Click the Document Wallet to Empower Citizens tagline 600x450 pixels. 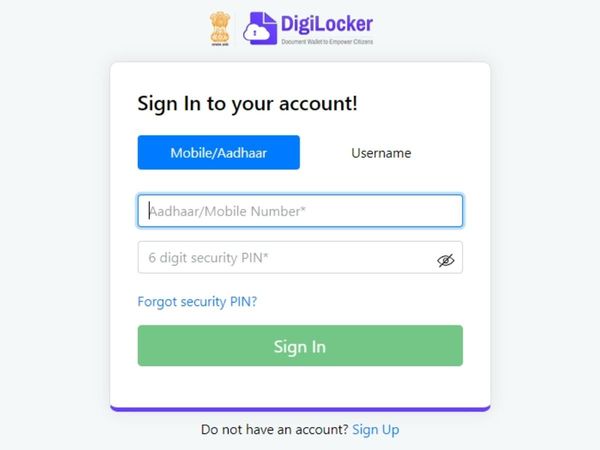click(x=327, y=42)
